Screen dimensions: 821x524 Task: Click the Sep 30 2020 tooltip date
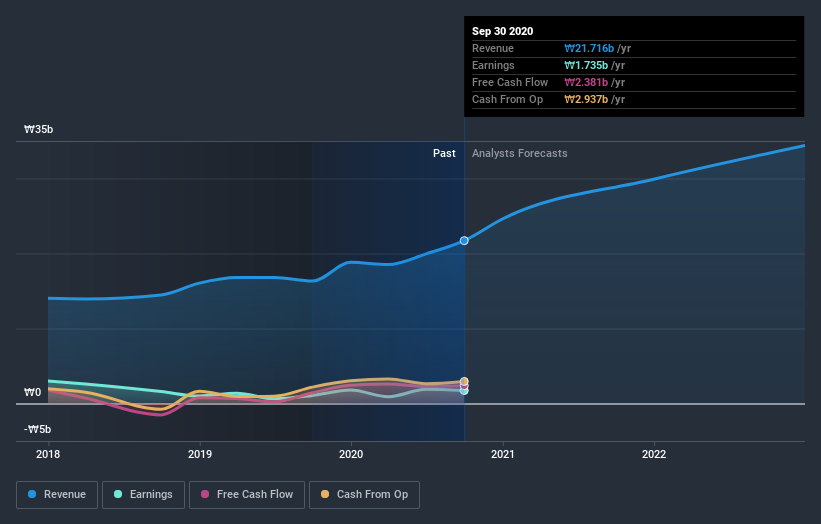click(x=503, y=31)
